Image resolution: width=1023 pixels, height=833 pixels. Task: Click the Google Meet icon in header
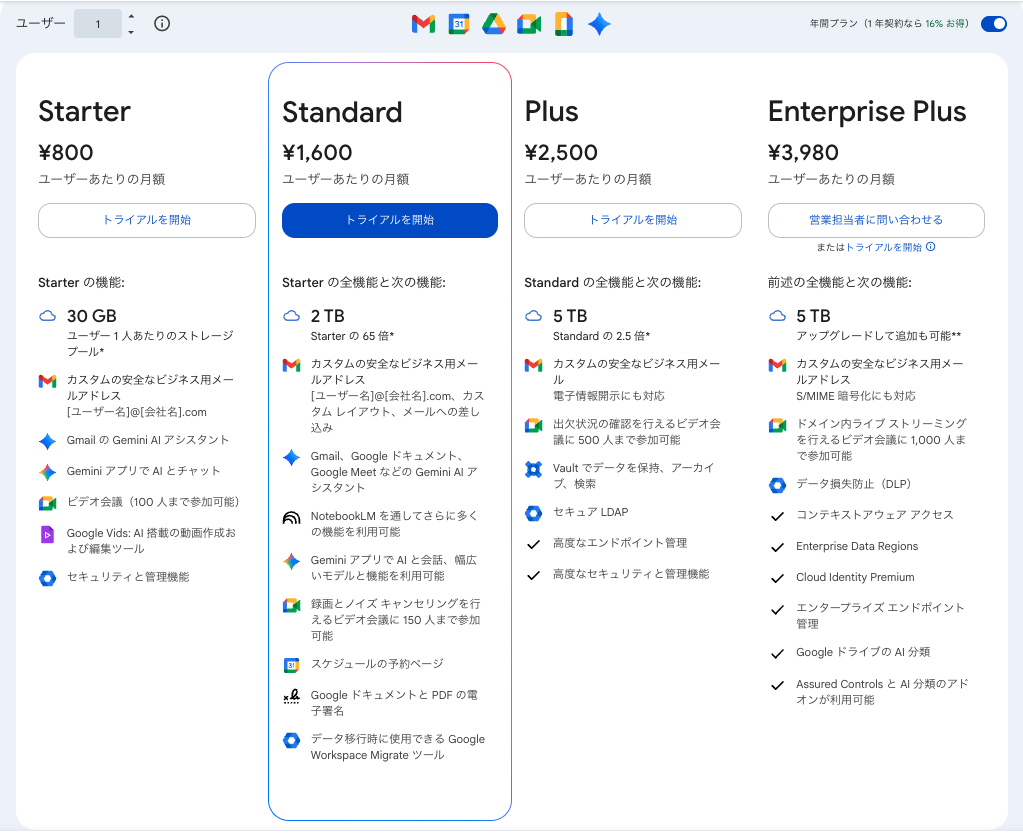coord(528,24)
